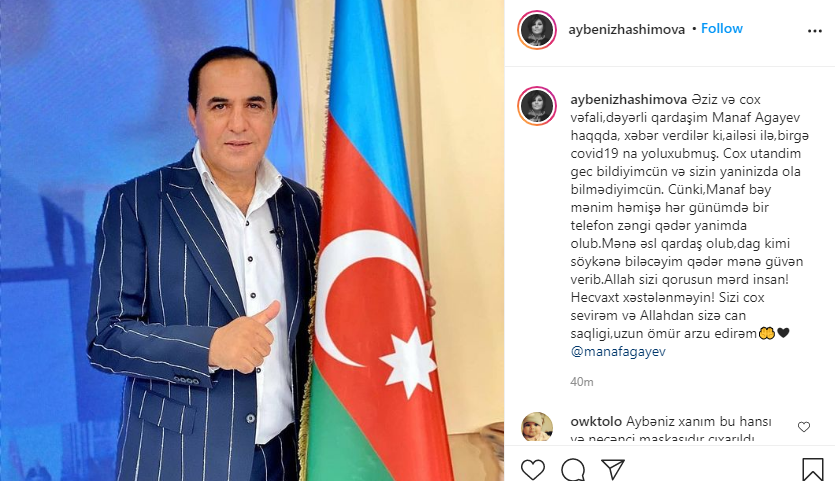835x481 pixels.
Task: Save post with bookmark icon
Action: [812, 469]
